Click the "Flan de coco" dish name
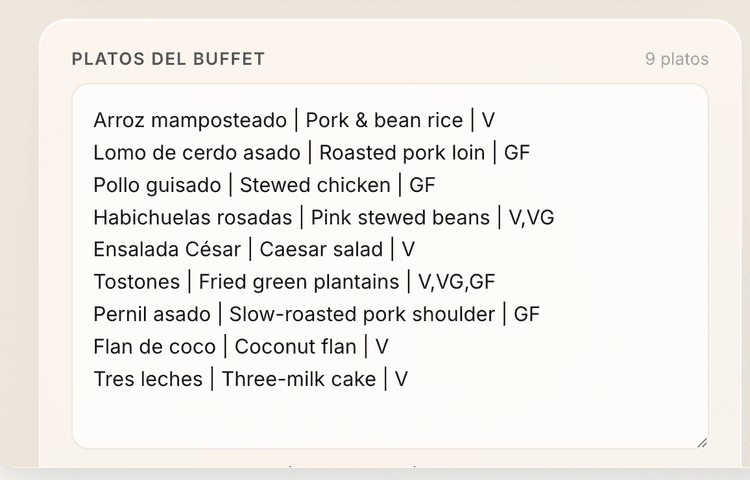 click(x=154, y=347)
